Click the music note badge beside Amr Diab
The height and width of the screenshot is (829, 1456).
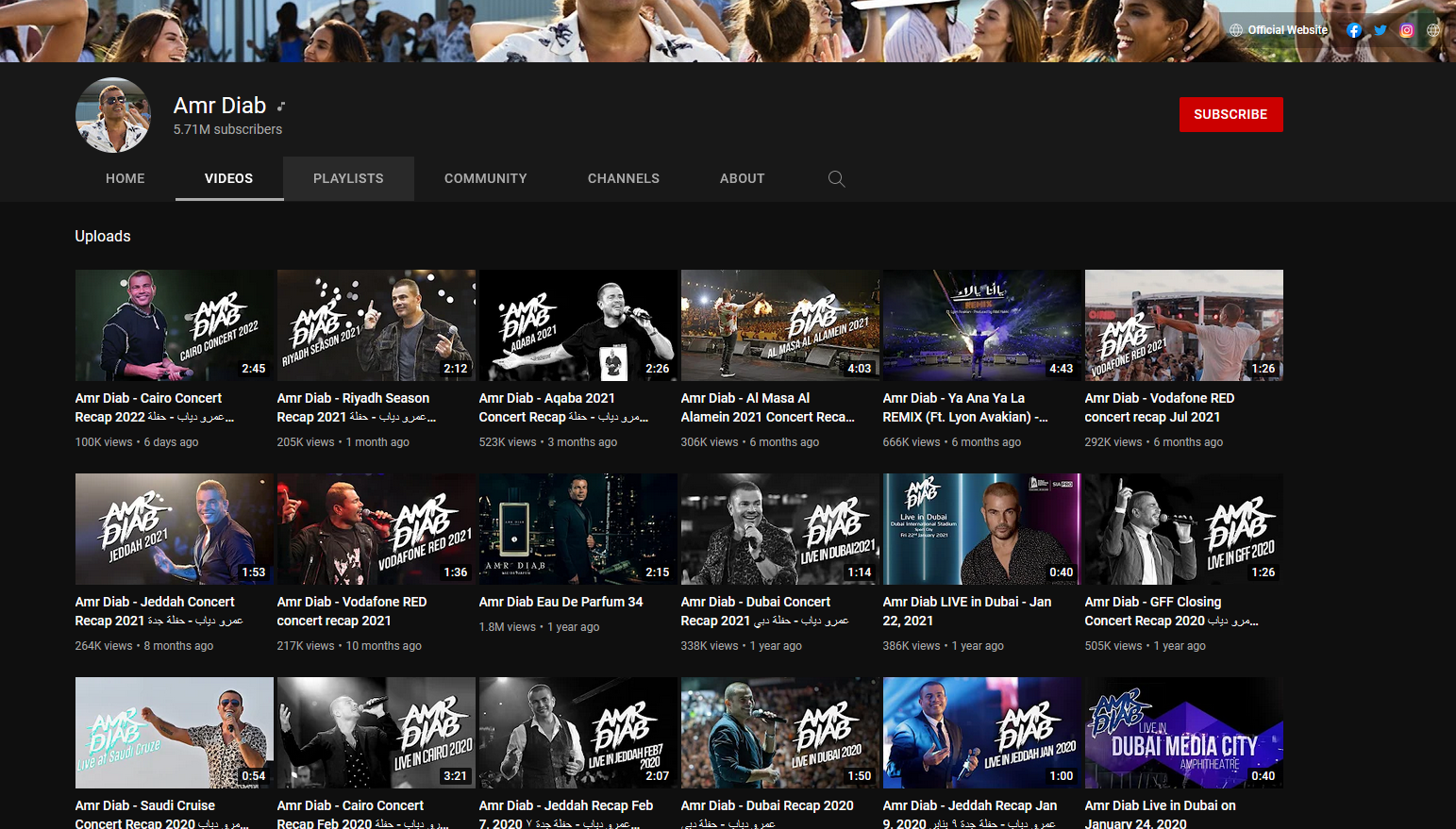(281, 106)
